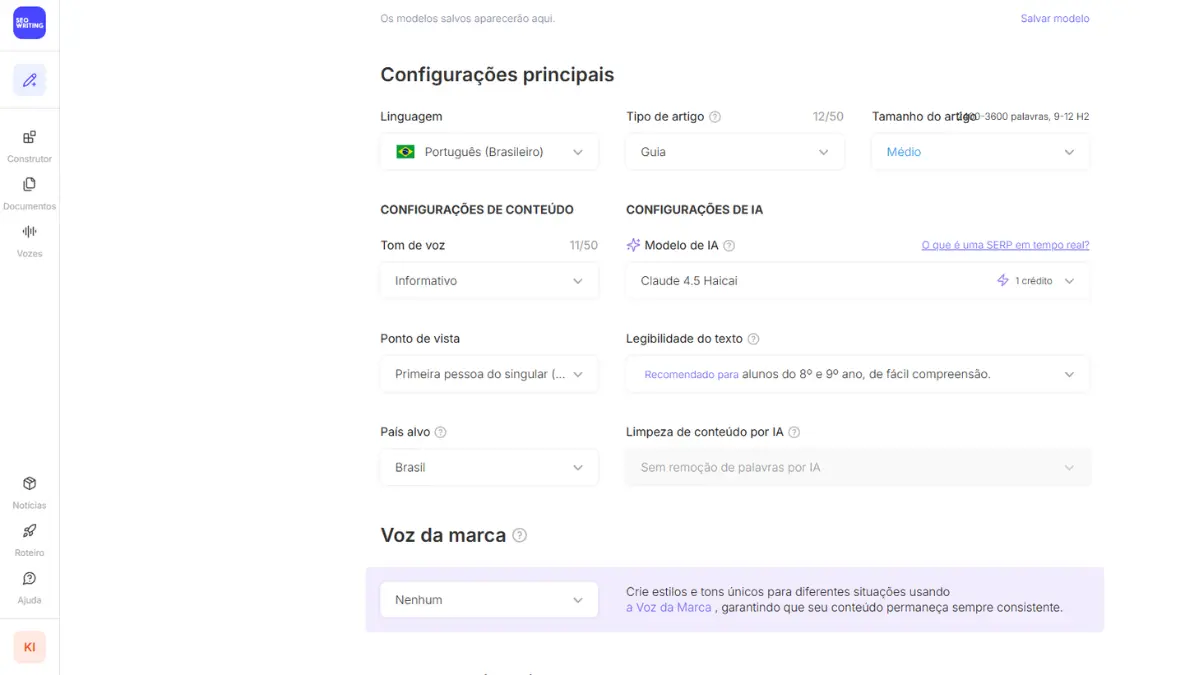Open the Tom de voz Informativo dropdown
The height and width of the screenshot is (675, 1200).
point(489,281)
